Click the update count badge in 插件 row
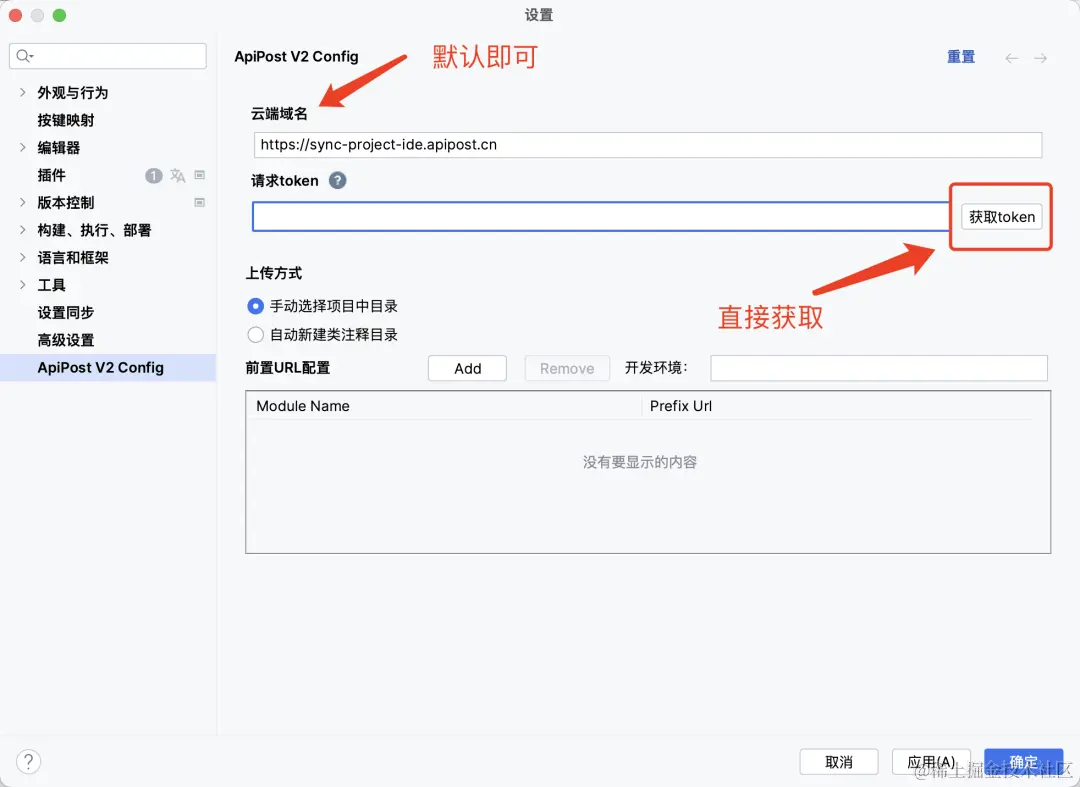This screenshot has width=1080, height=787. 154,176
